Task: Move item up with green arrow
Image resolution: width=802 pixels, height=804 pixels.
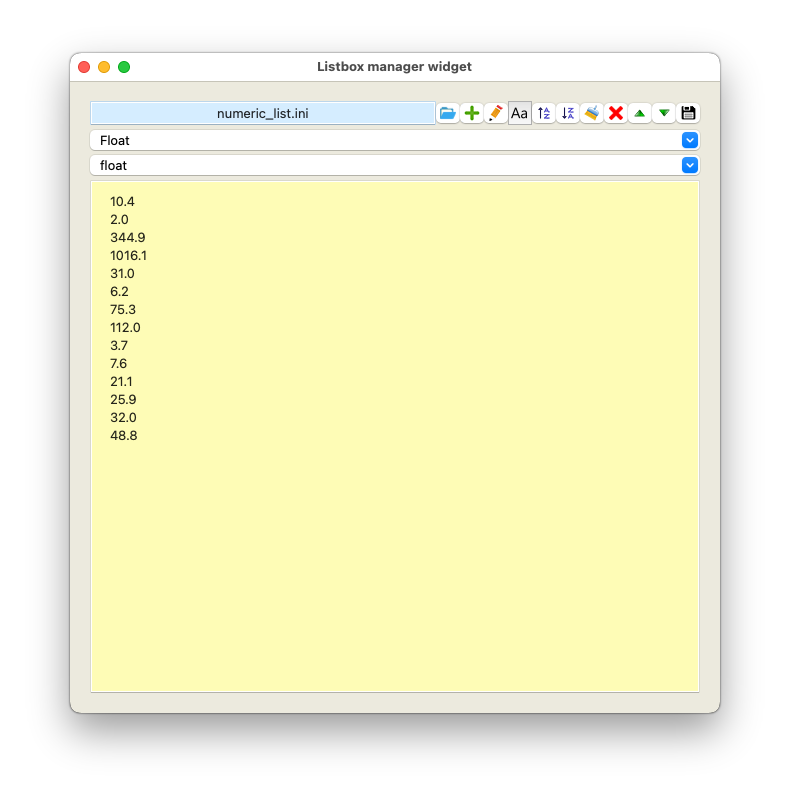Action: coord(640,113)
